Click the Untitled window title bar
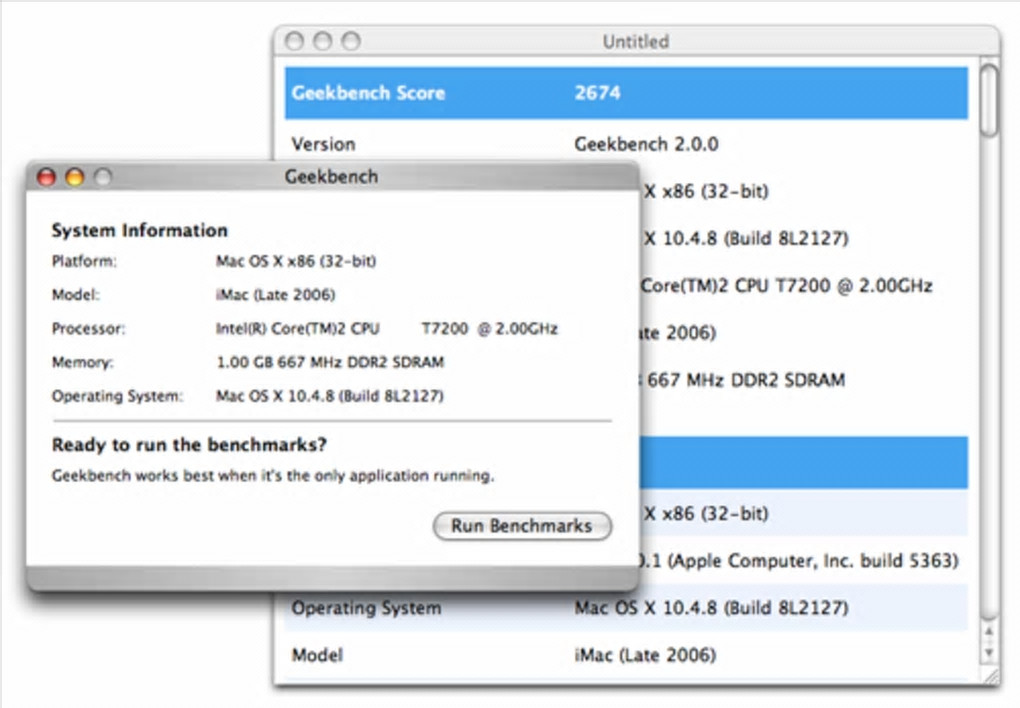The height and width of the screenshot is (708, 1020). (636, 41)
